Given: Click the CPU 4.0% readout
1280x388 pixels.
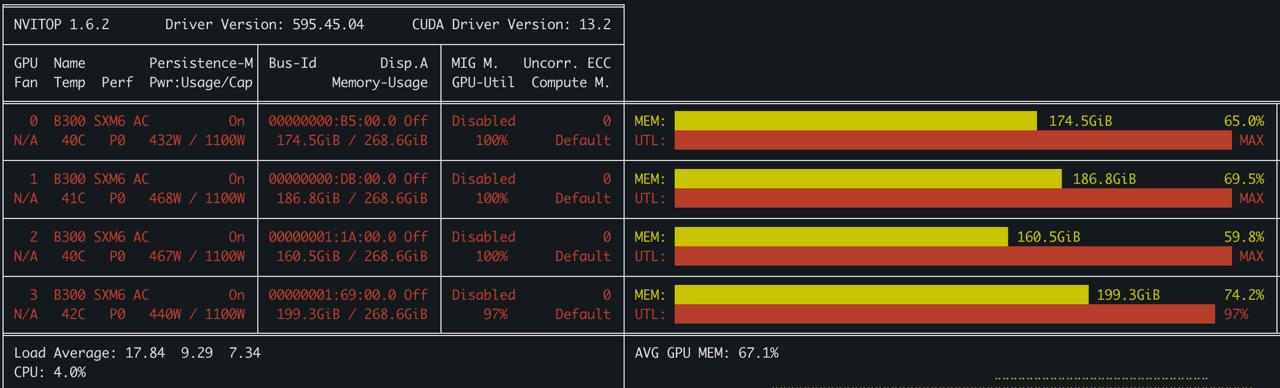Looking at the screenshot, I should coord(49,372).
